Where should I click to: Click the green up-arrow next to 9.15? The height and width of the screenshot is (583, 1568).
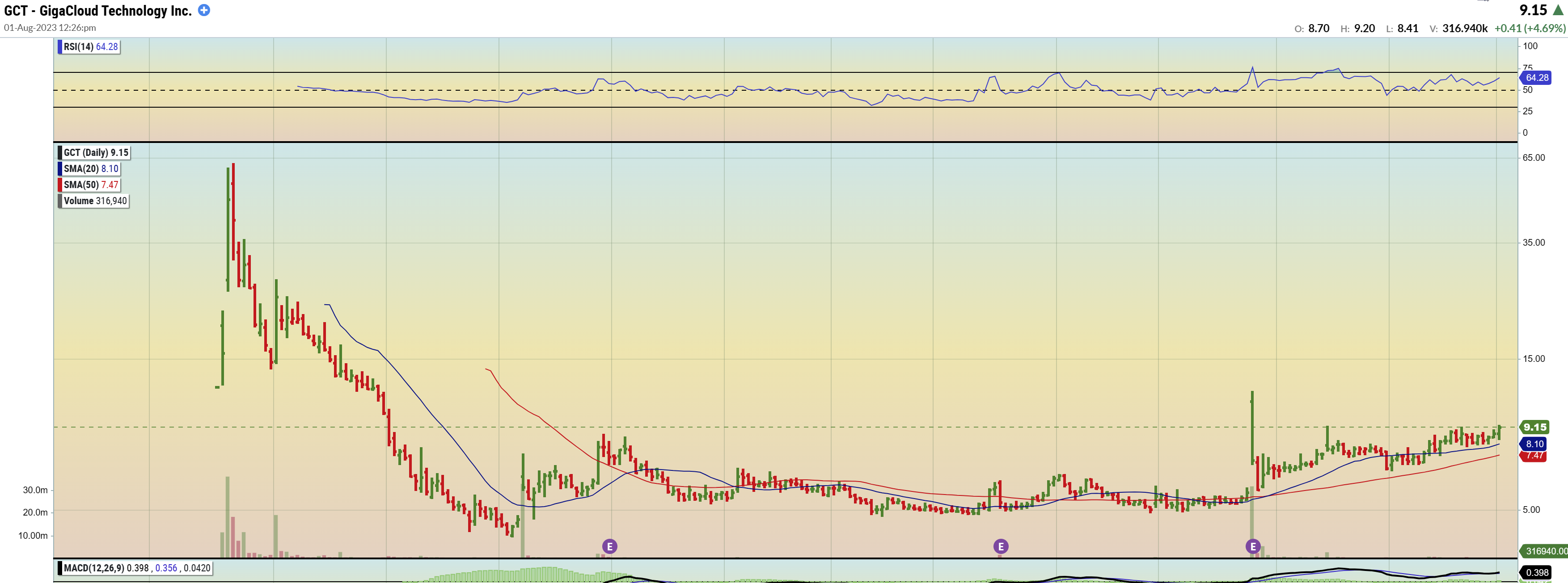tap(1558, 10)
